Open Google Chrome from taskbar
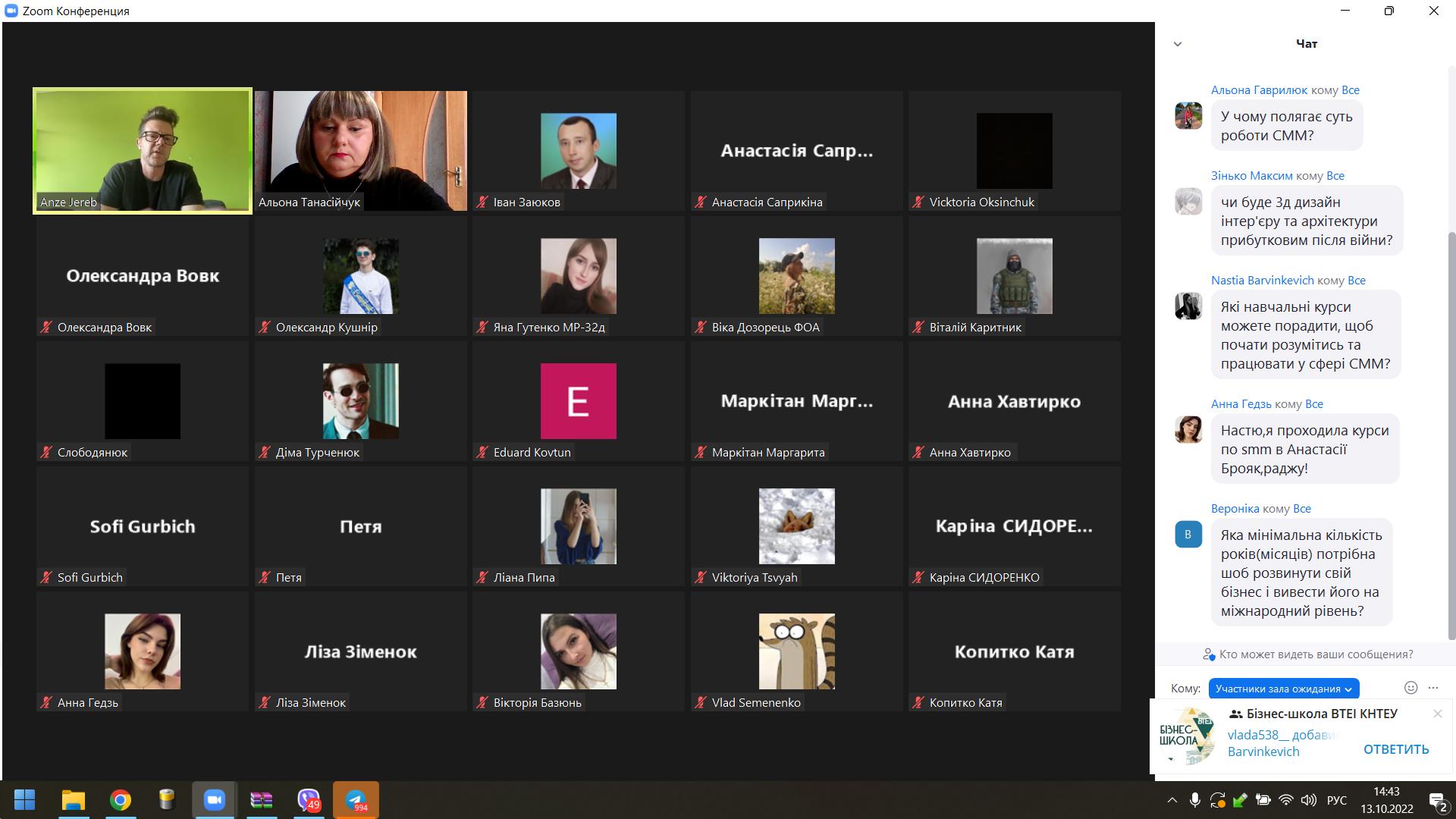This screenshot has width=1456, height=819. point(121,800)
